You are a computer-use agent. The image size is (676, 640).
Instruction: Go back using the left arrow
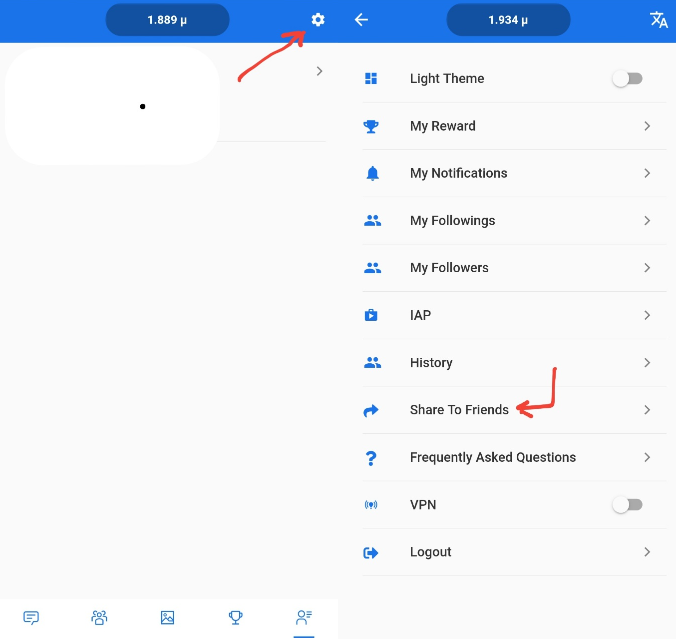pyautogui.click(x=361, y=19)
